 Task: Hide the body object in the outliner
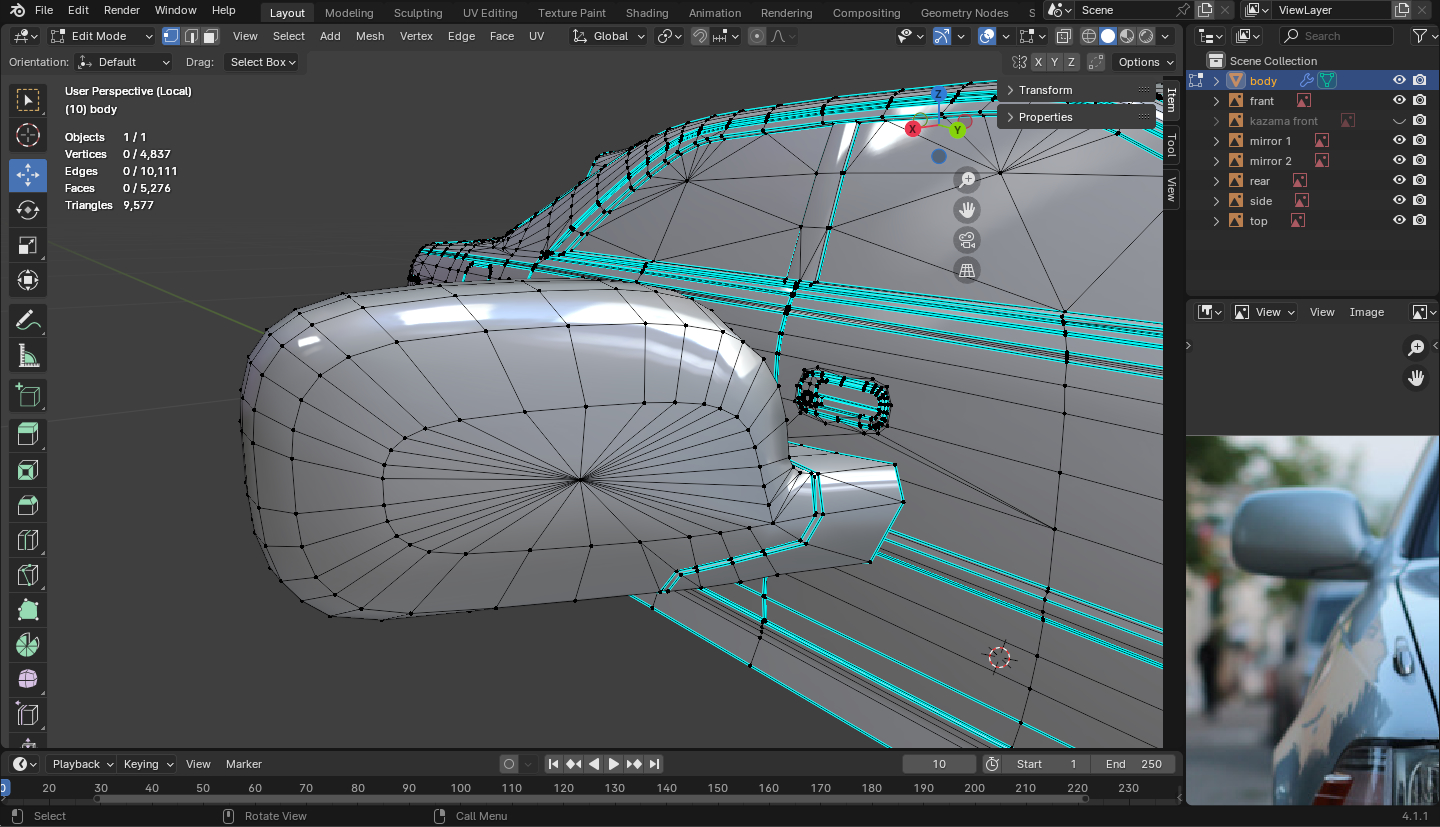[x=1399, y=81]
